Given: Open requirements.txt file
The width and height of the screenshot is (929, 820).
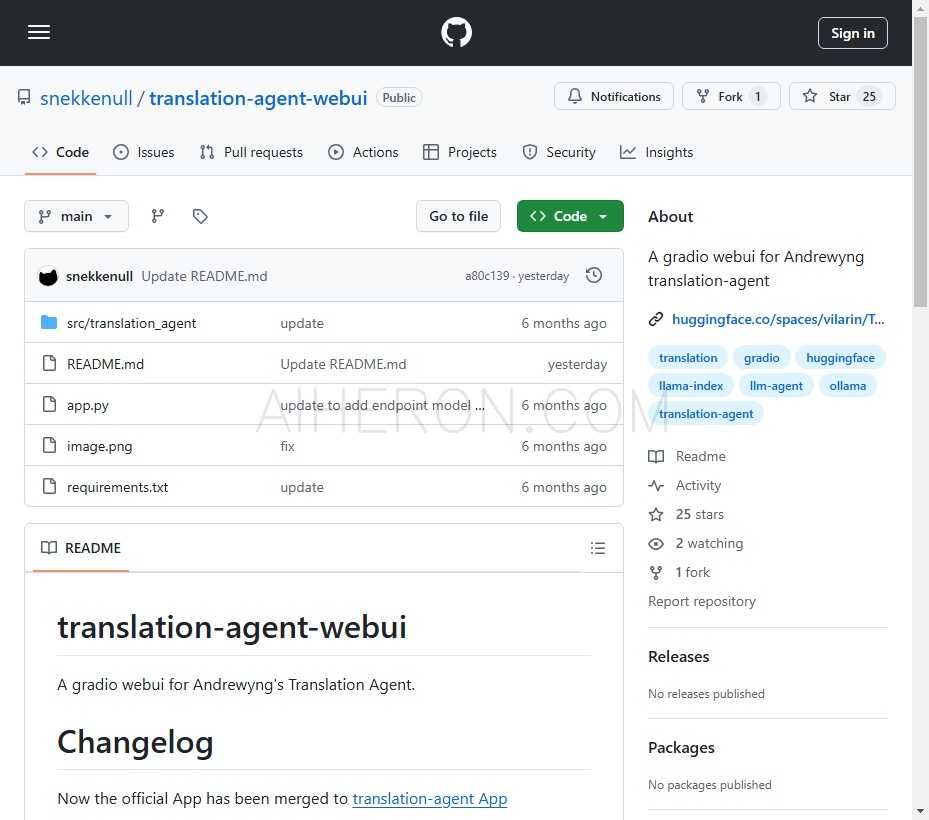Looking at the screenshot, I should [117, 487].
